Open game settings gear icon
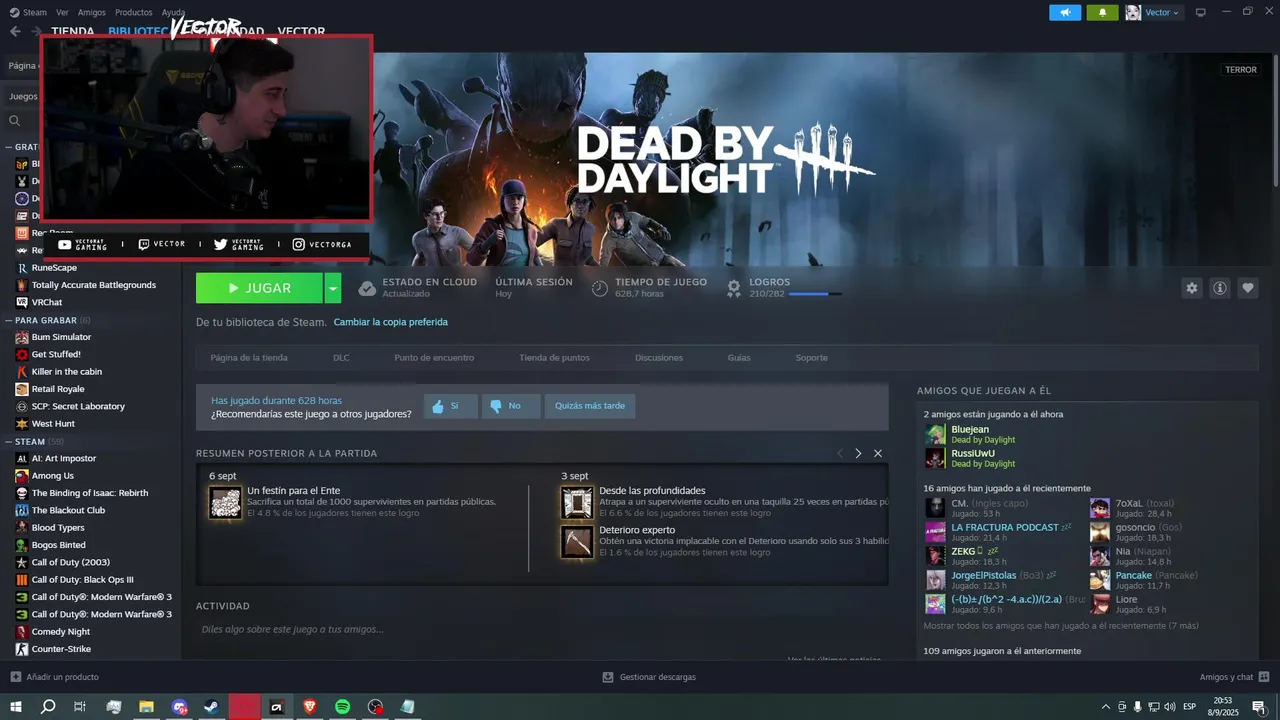This screenshot has height=720, width=1280. pyautogui.click(x=1191, y=288)
